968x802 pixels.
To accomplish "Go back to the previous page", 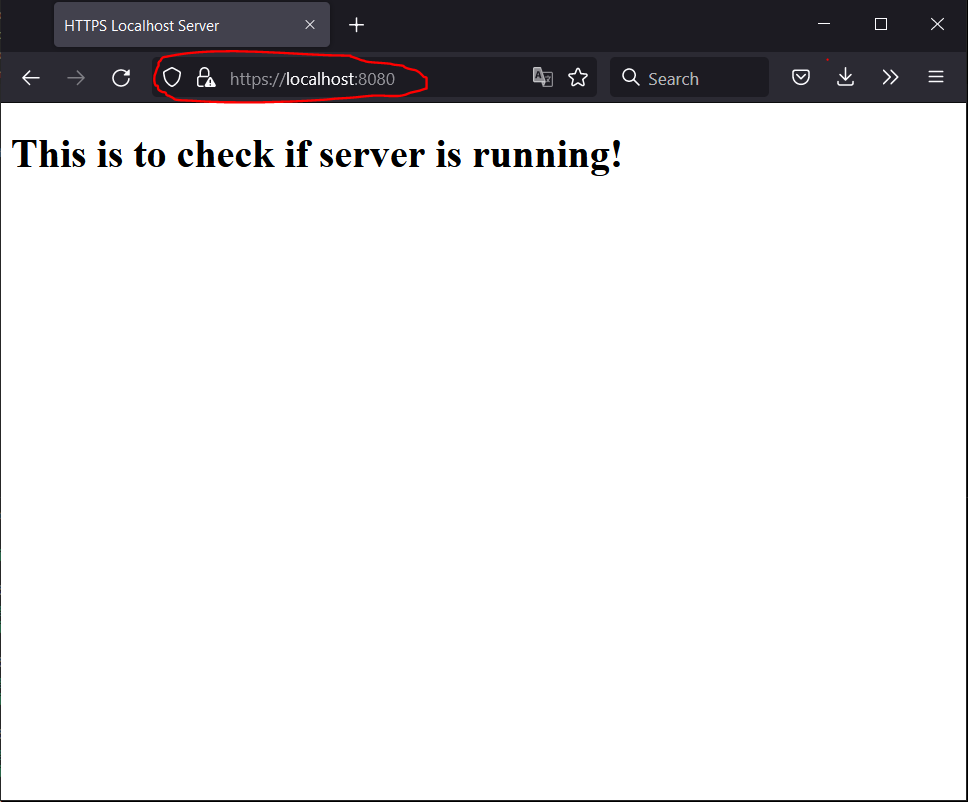I will pyautogui.click(x=31, y=78).
